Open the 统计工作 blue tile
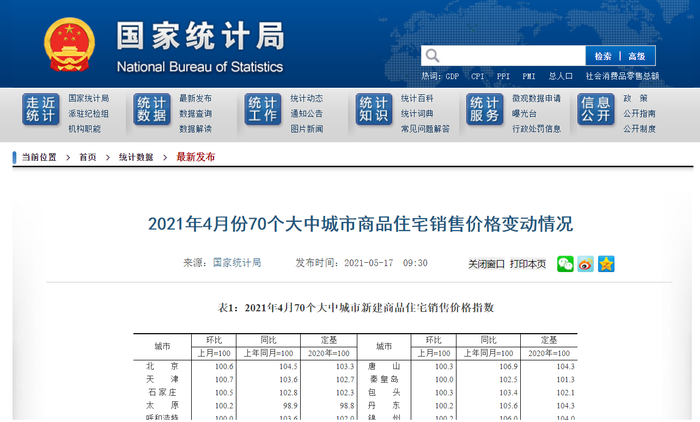Image resolution: width=700 pixels, height=422 pixels. 262,109
